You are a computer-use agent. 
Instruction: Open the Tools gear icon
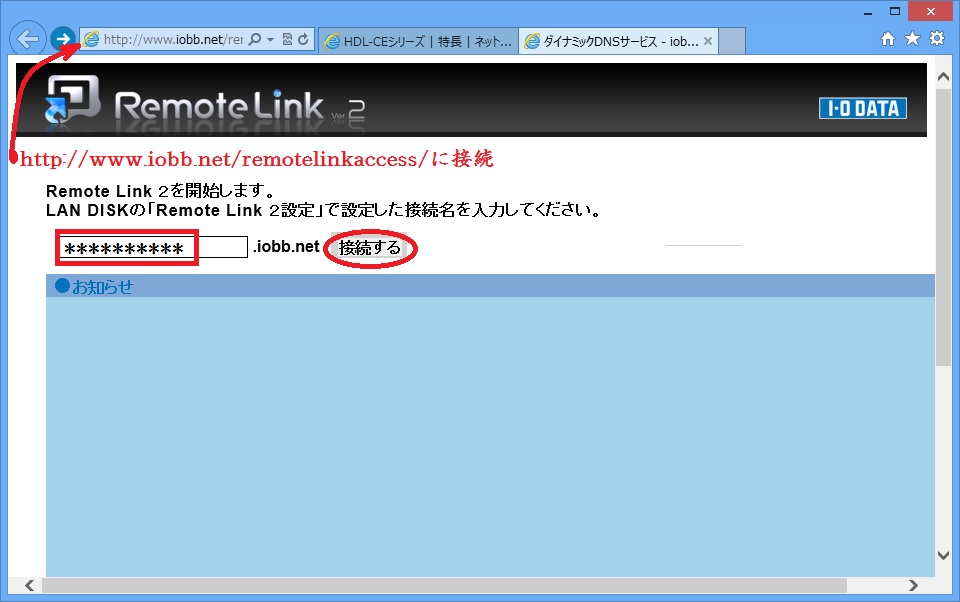(937, 39)
